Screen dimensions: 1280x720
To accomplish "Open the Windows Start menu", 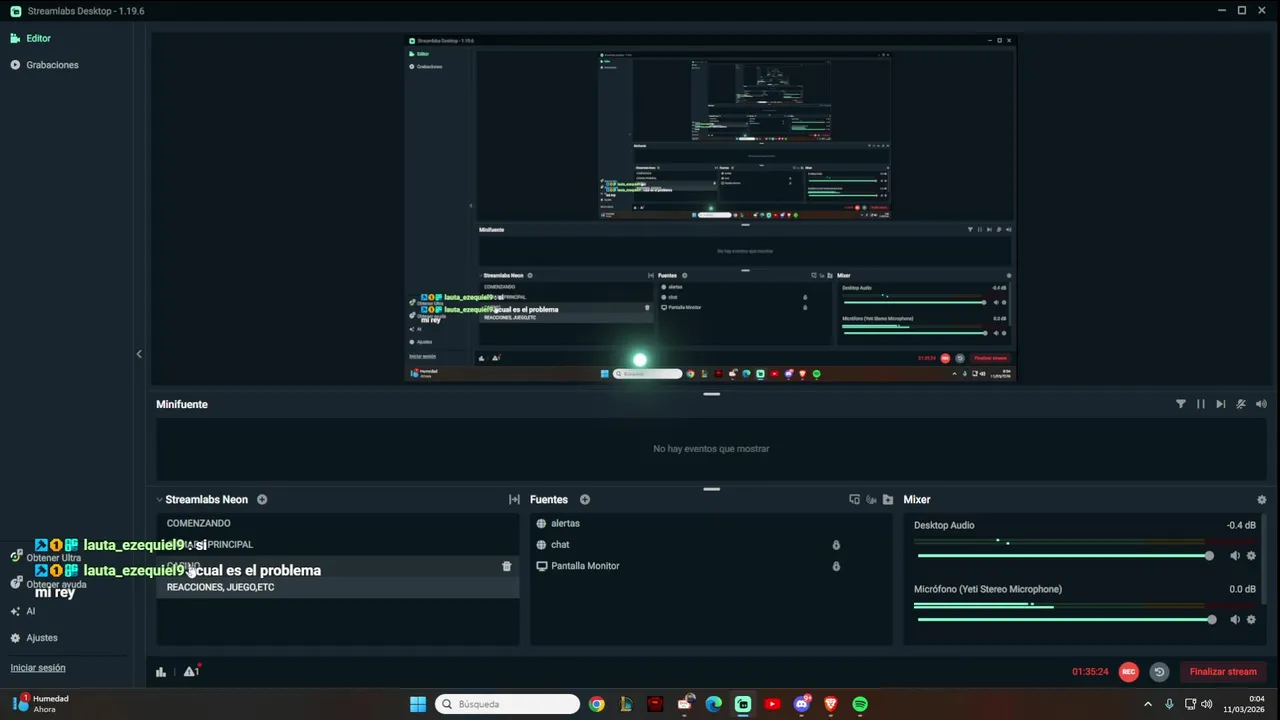I will (x=418, y=704).
